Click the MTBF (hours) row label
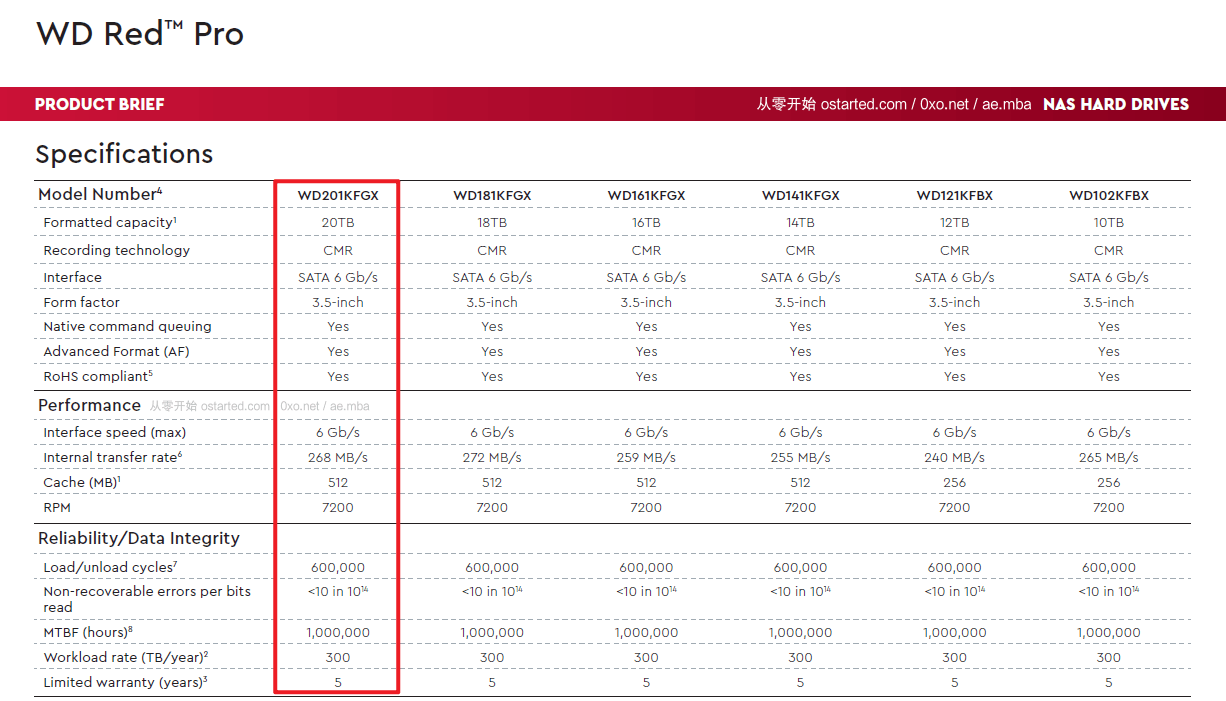The width and height of the screenshot is (1226, 701). [88, 632]
